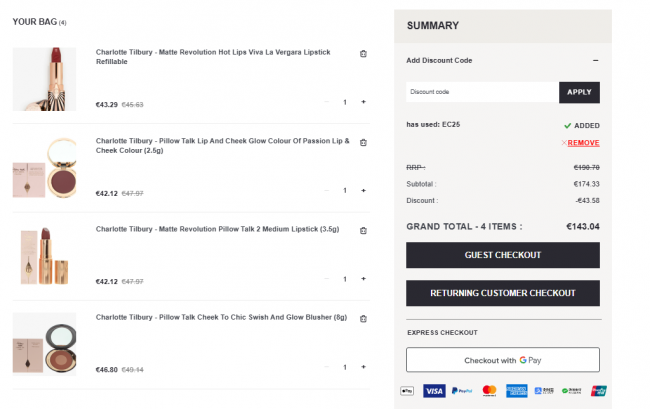
Task: Collapse the Add Discount Code section
Action: pyautogui.click(x=595, y=61)
